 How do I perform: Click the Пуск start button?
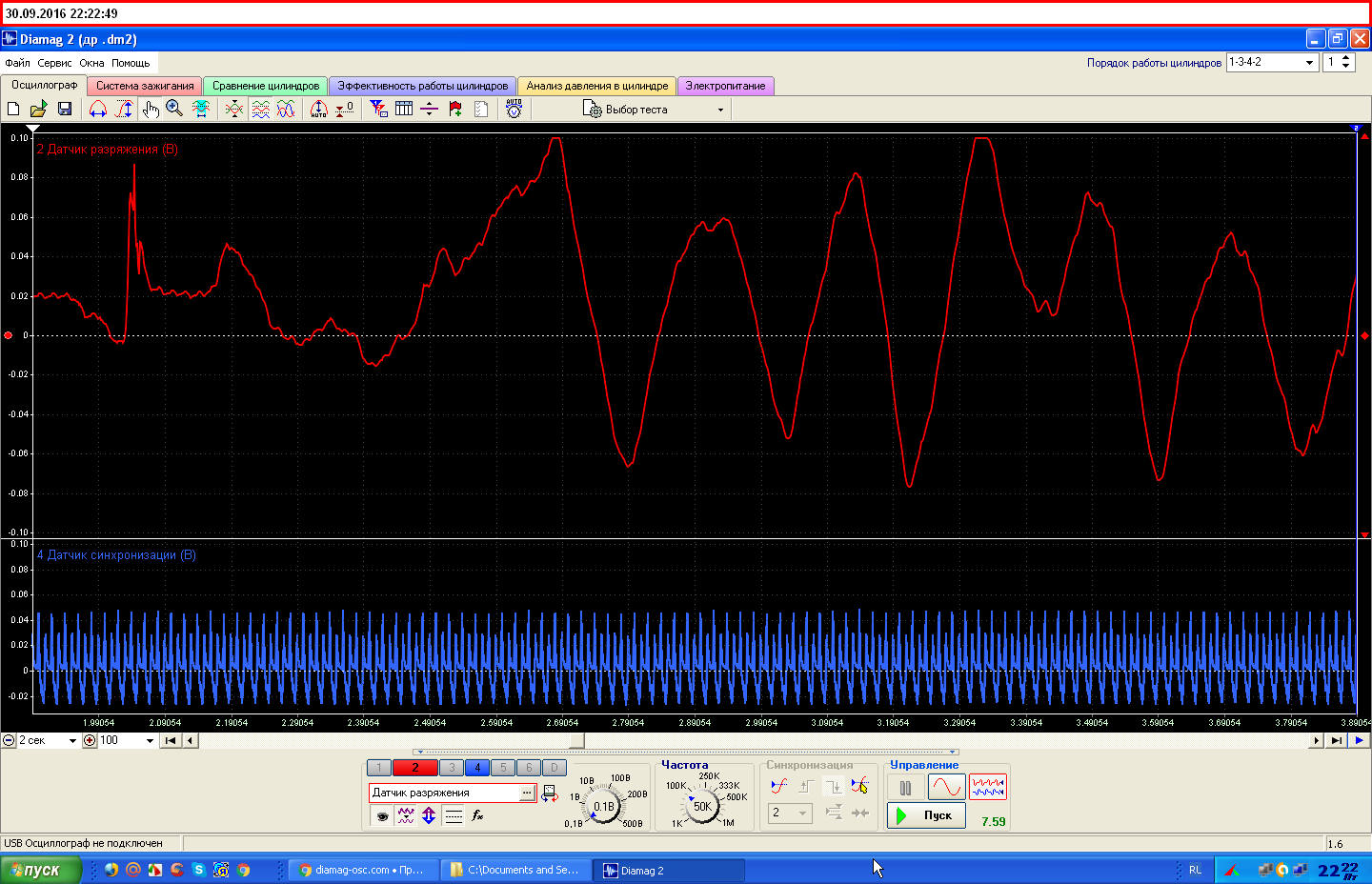click(x=926, y=815)
